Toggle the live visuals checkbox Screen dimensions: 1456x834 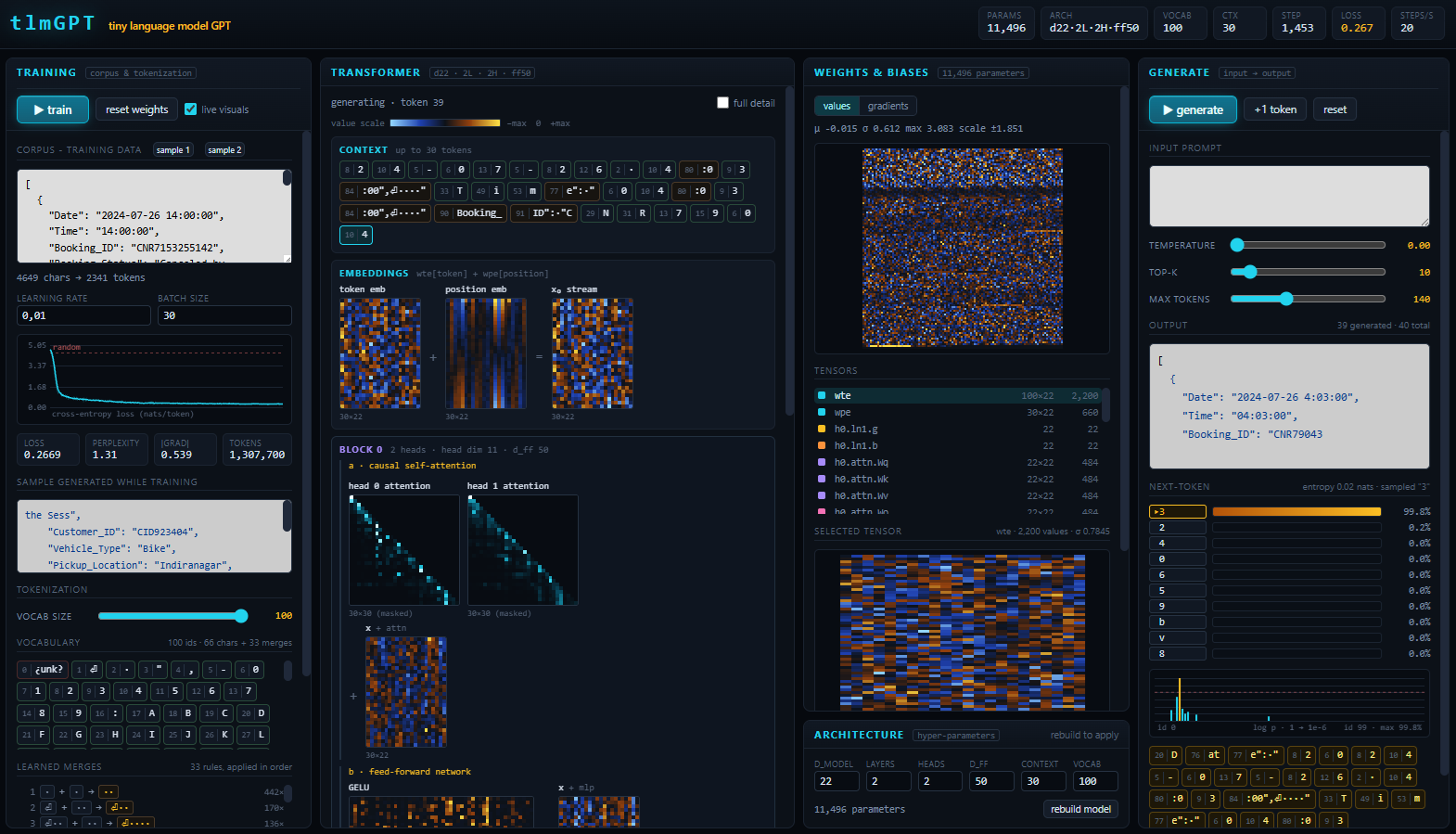point(190,109)
